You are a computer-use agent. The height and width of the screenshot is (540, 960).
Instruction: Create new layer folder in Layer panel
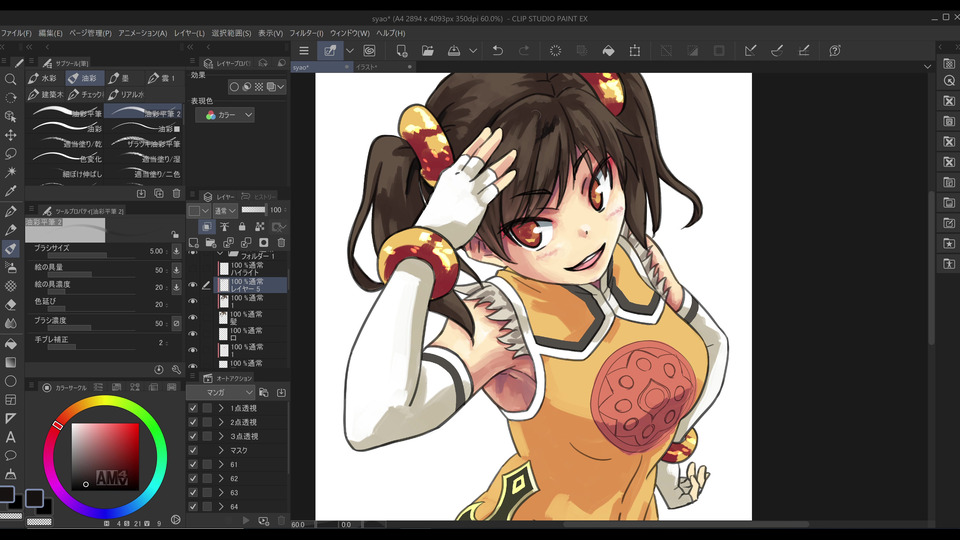pos(211,242)
